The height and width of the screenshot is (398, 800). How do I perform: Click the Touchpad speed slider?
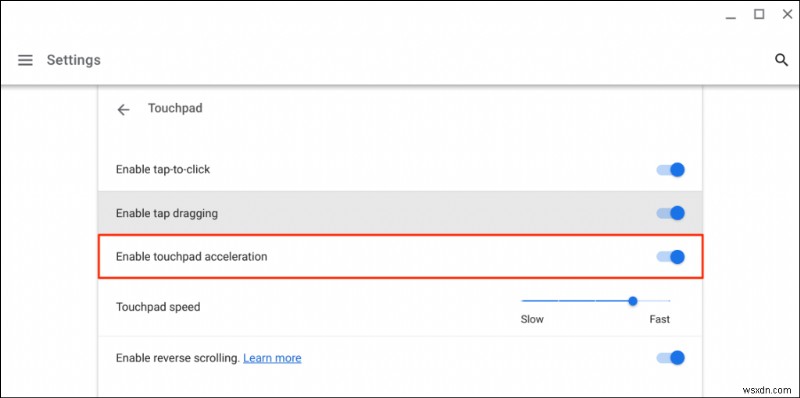(595, 301)
